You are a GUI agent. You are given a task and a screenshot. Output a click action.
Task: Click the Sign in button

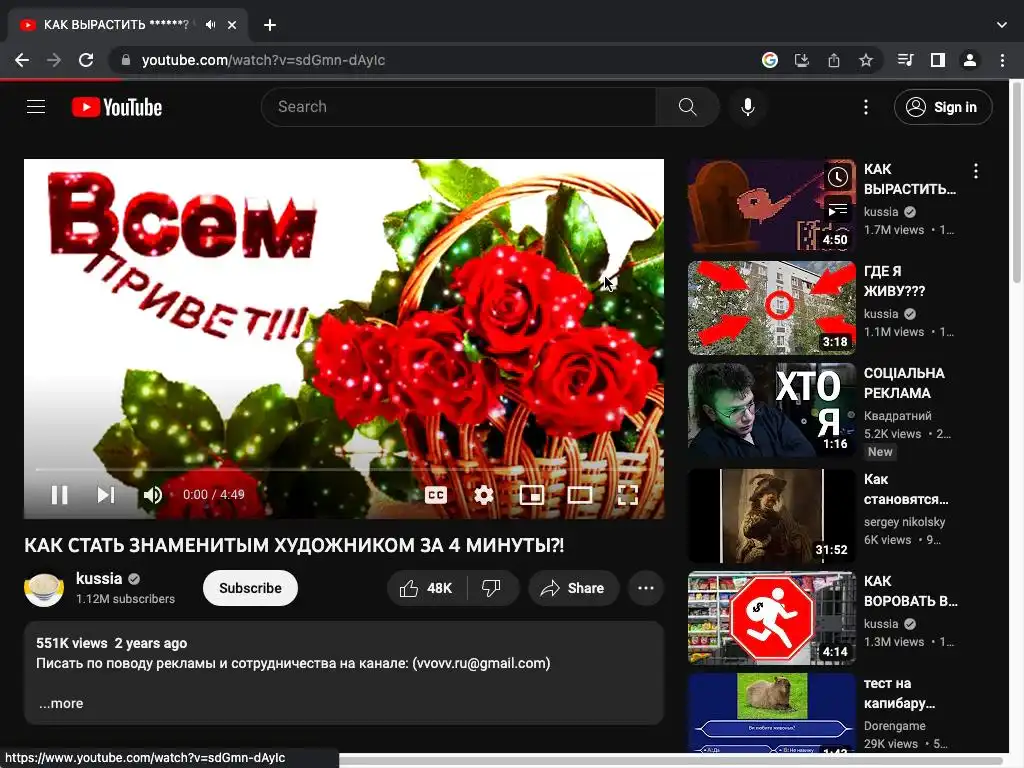click(x=943, y=107)
